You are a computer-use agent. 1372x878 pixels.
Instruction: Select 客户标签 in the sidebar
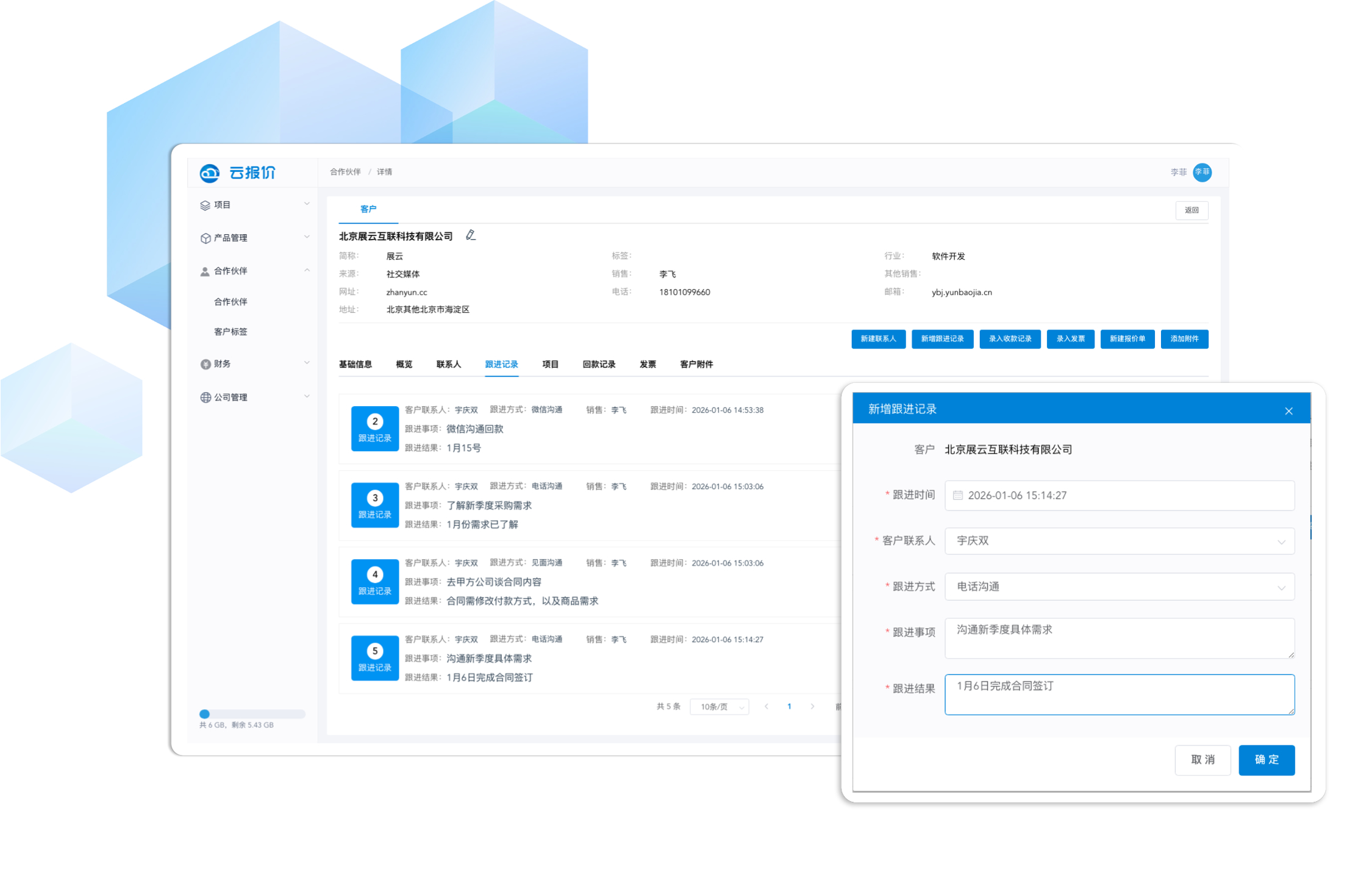(230, 332)
